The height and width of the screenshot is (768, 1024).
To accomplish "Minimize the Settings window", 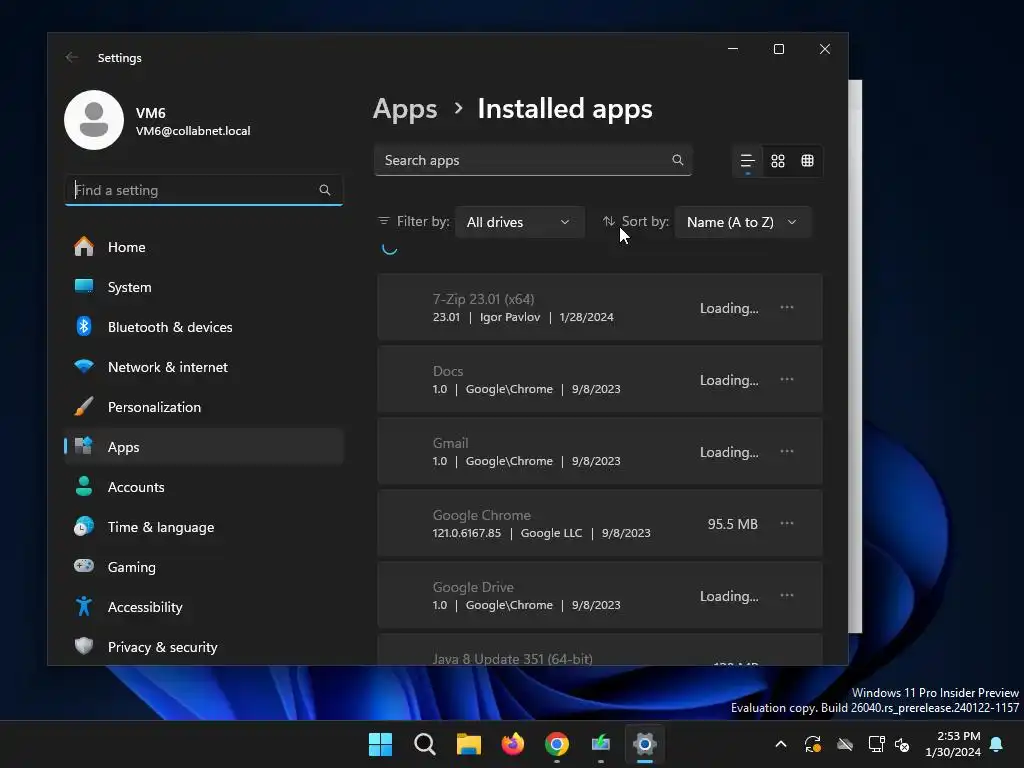I will tap(733, 49).
